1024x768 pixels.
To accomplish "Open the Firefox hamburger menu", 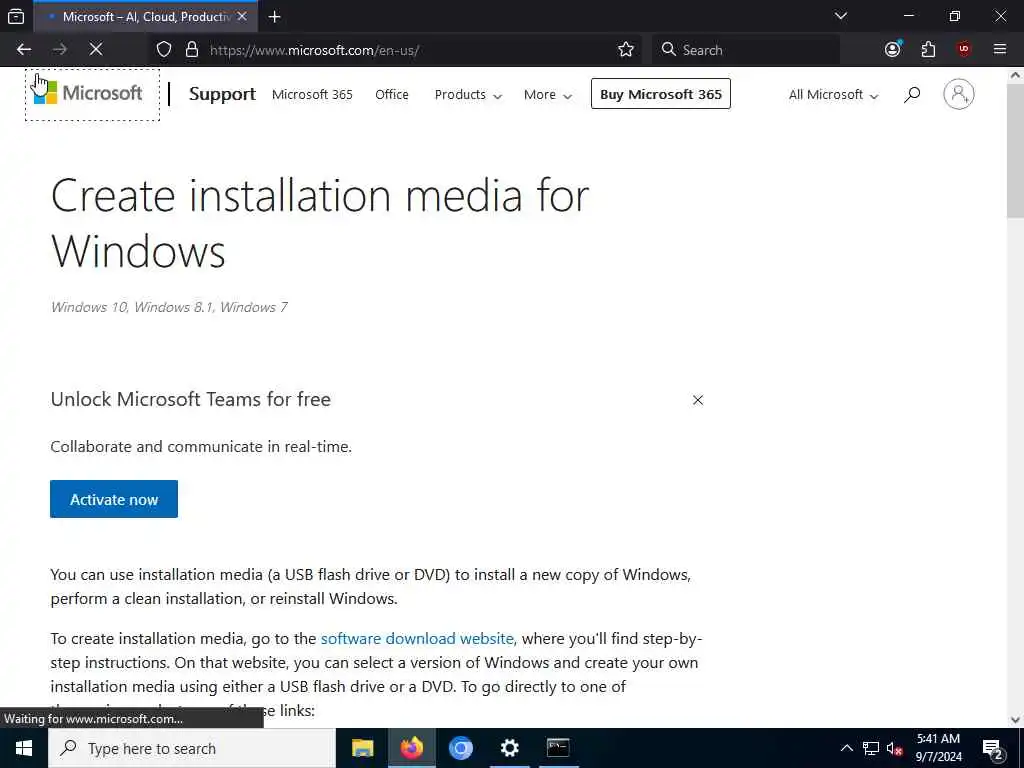I will pyautogui.click(x=1000, y=49).
